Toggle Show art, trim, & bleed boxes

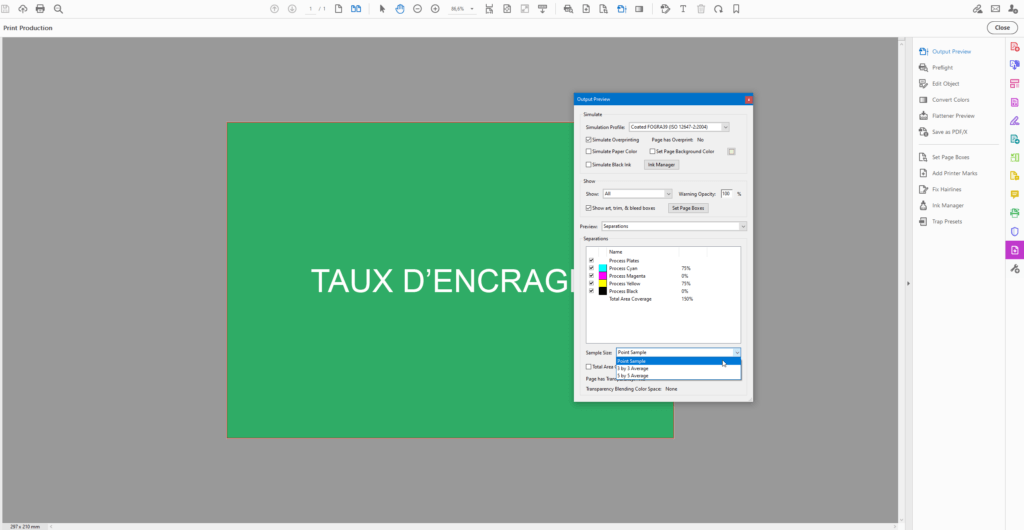[588, 208]
